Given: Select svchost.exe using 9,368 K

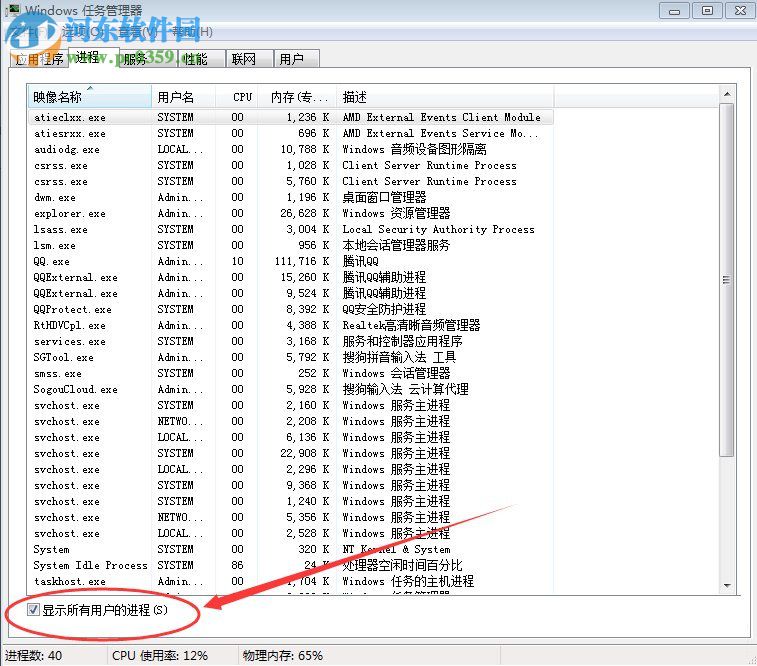Looking at the screenshot, I should 291,485.
